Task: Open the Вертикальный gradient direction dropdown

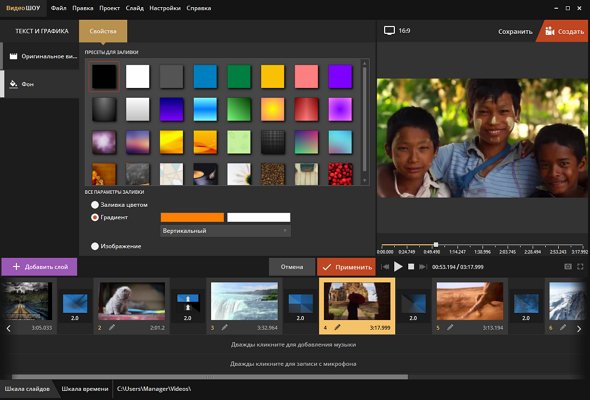Action: (225, 231)
